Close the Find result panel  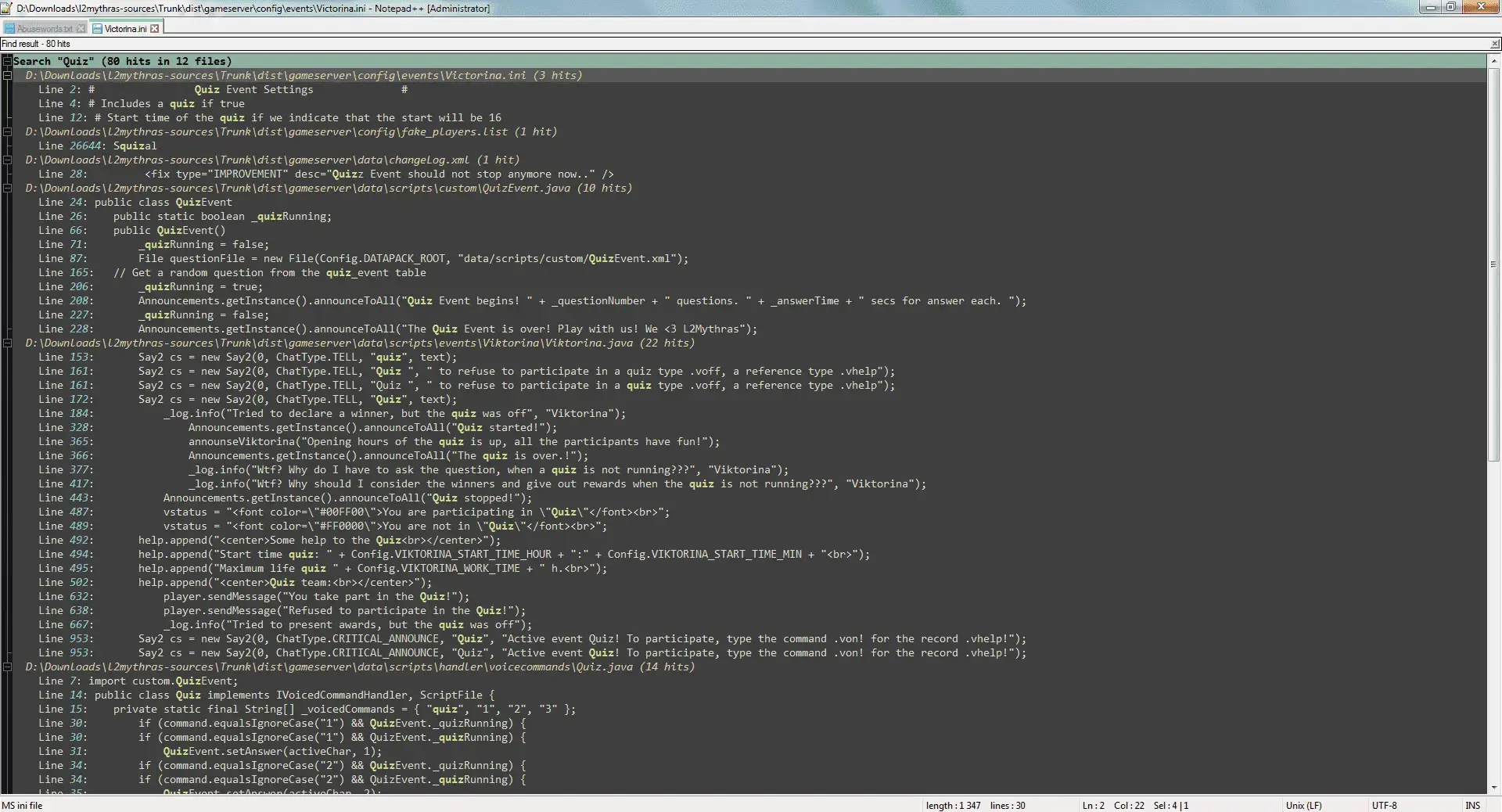coord(1495,44)
